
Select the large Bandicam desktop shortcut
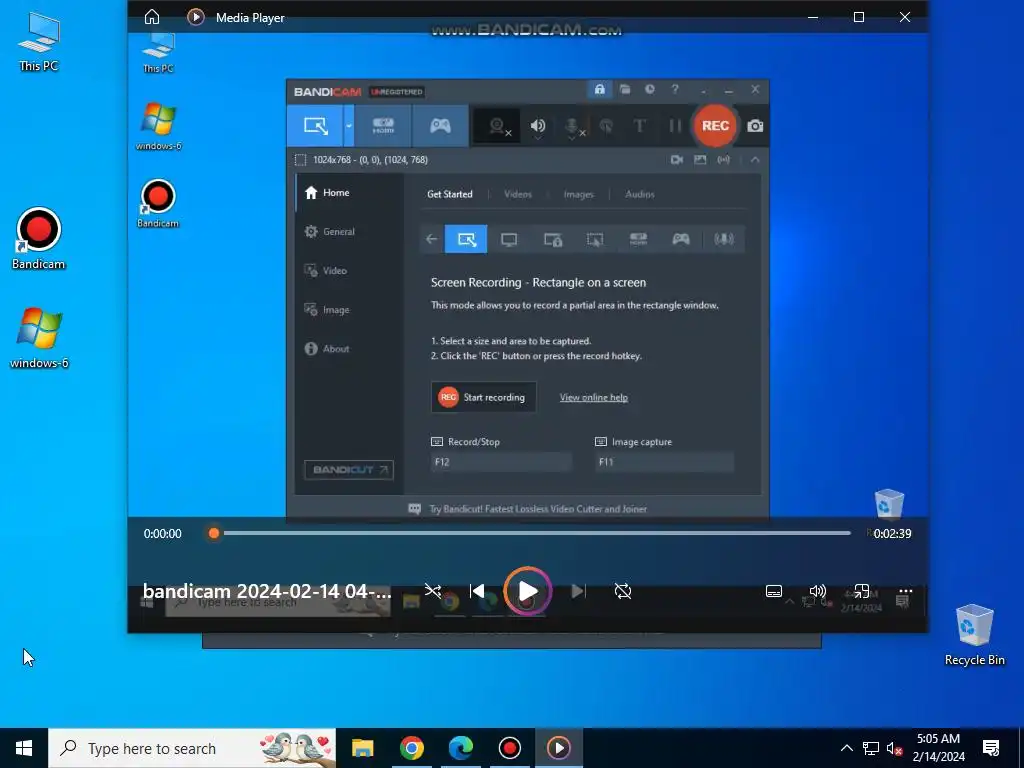[39, 238]
